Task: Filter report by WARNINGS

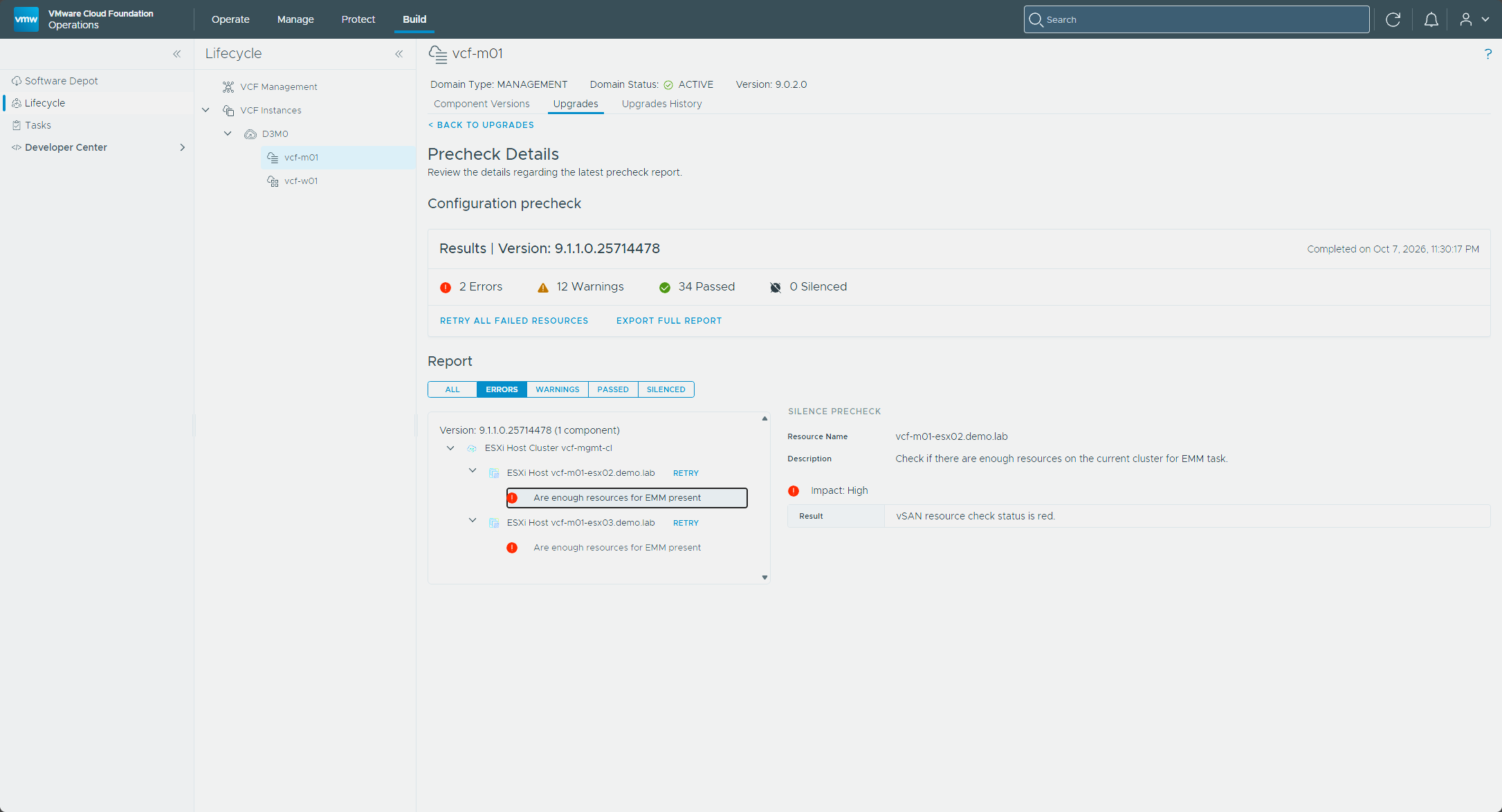Action: pos(558,389)
